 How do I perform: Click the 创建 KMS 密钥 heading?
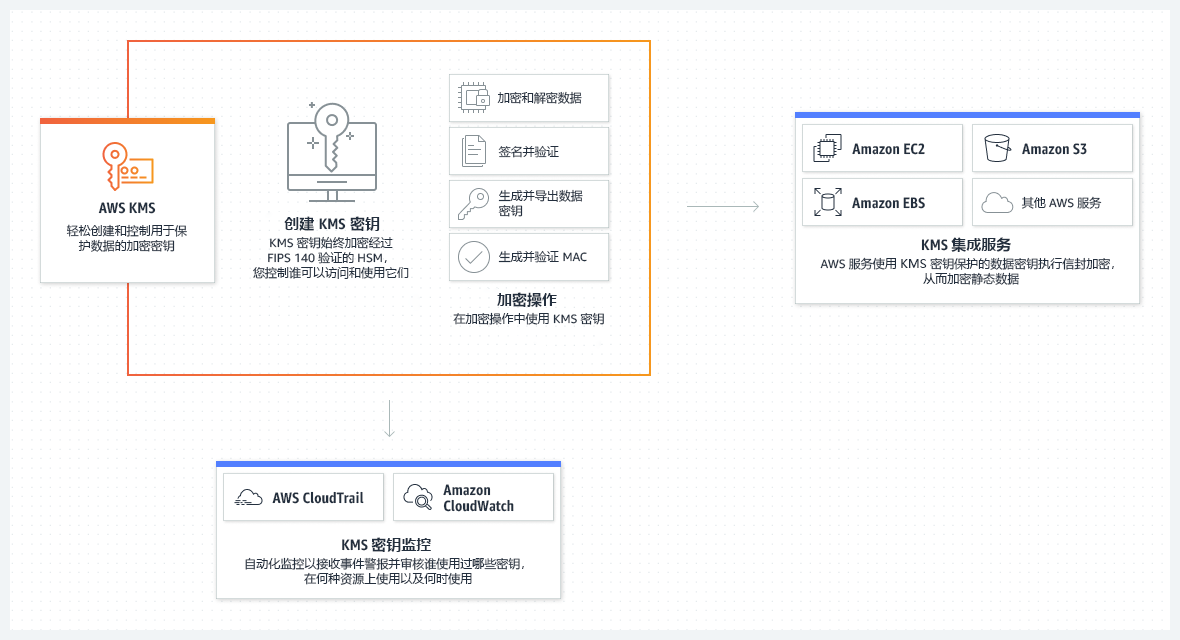[x=332, y=224]
